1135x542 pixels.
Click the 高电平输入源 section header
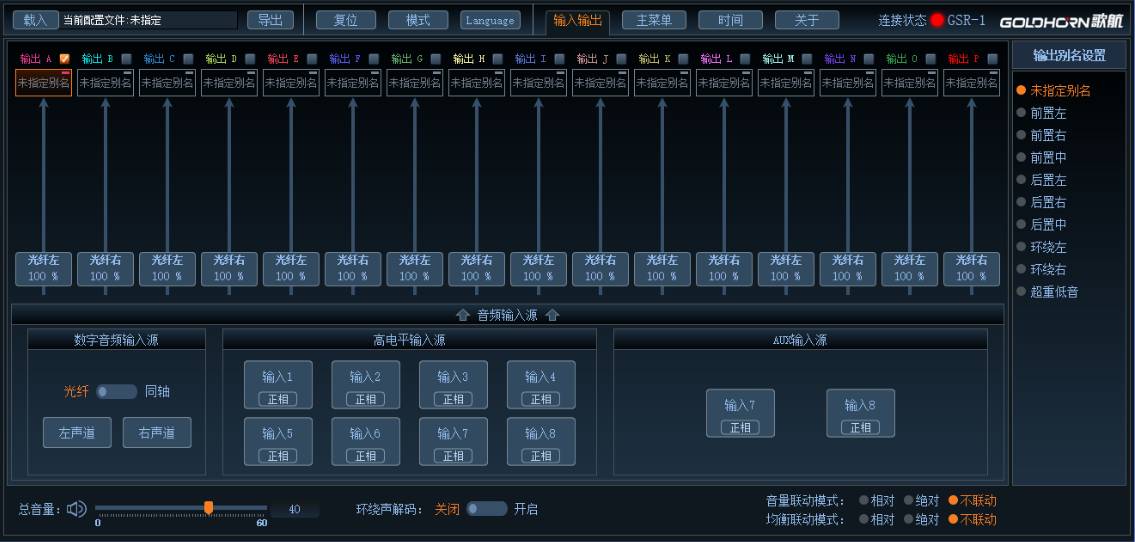(x=409, y=339)
